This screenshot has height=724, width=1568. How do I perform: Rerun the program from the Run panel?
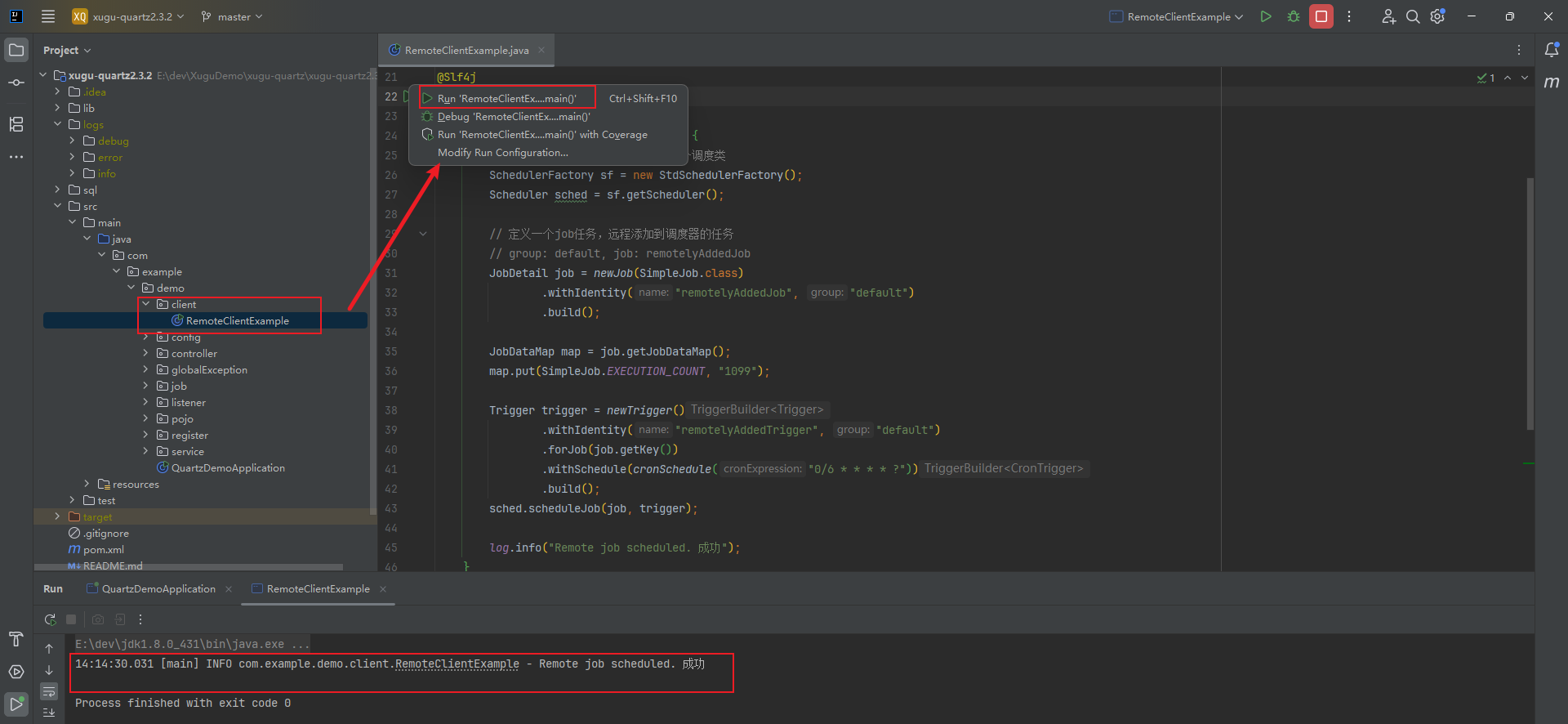pyautogui.click(x=50, y=619)
